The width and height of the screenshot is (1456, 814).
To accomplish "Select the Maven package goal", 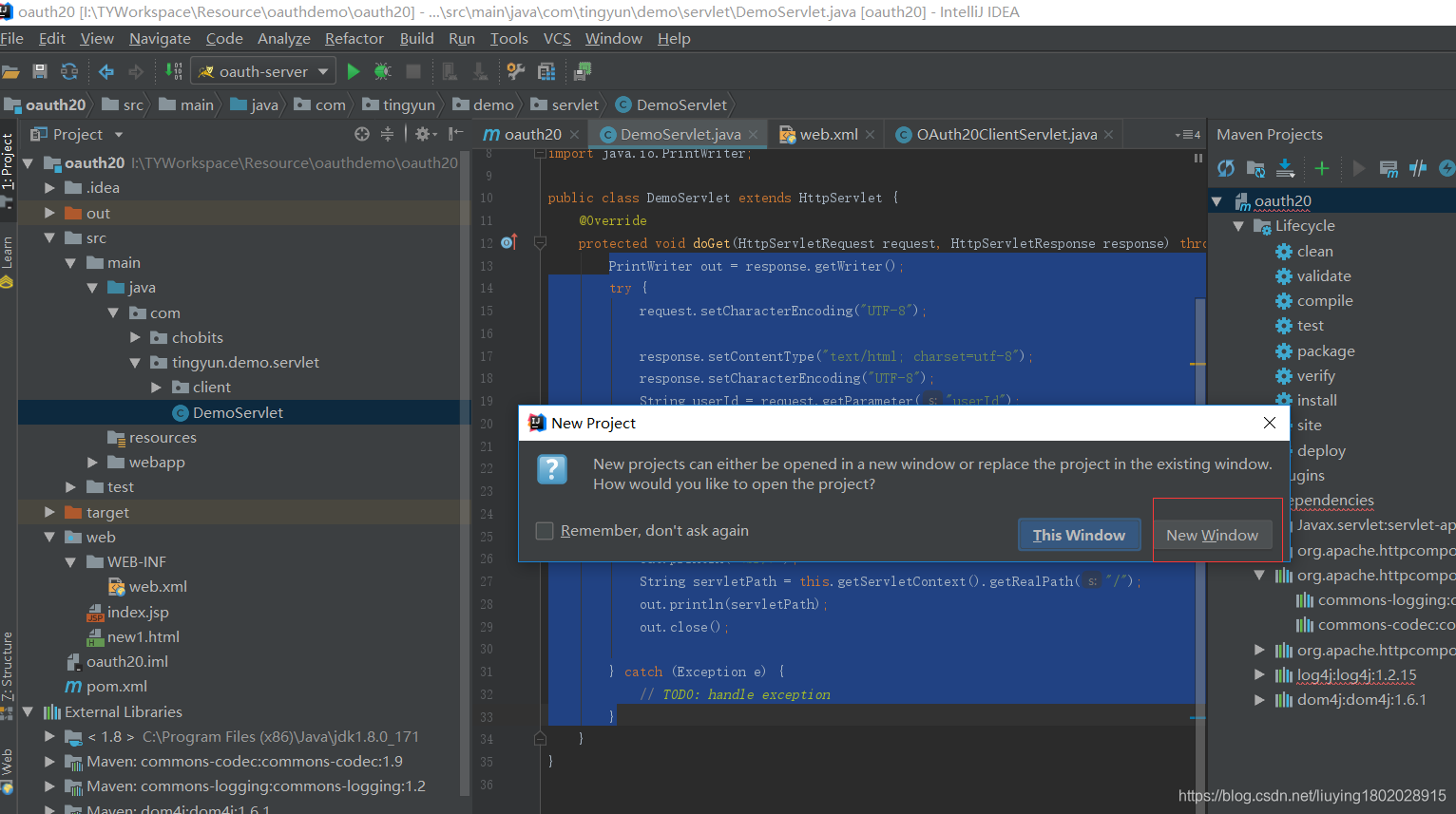I will pos(1326,351).
